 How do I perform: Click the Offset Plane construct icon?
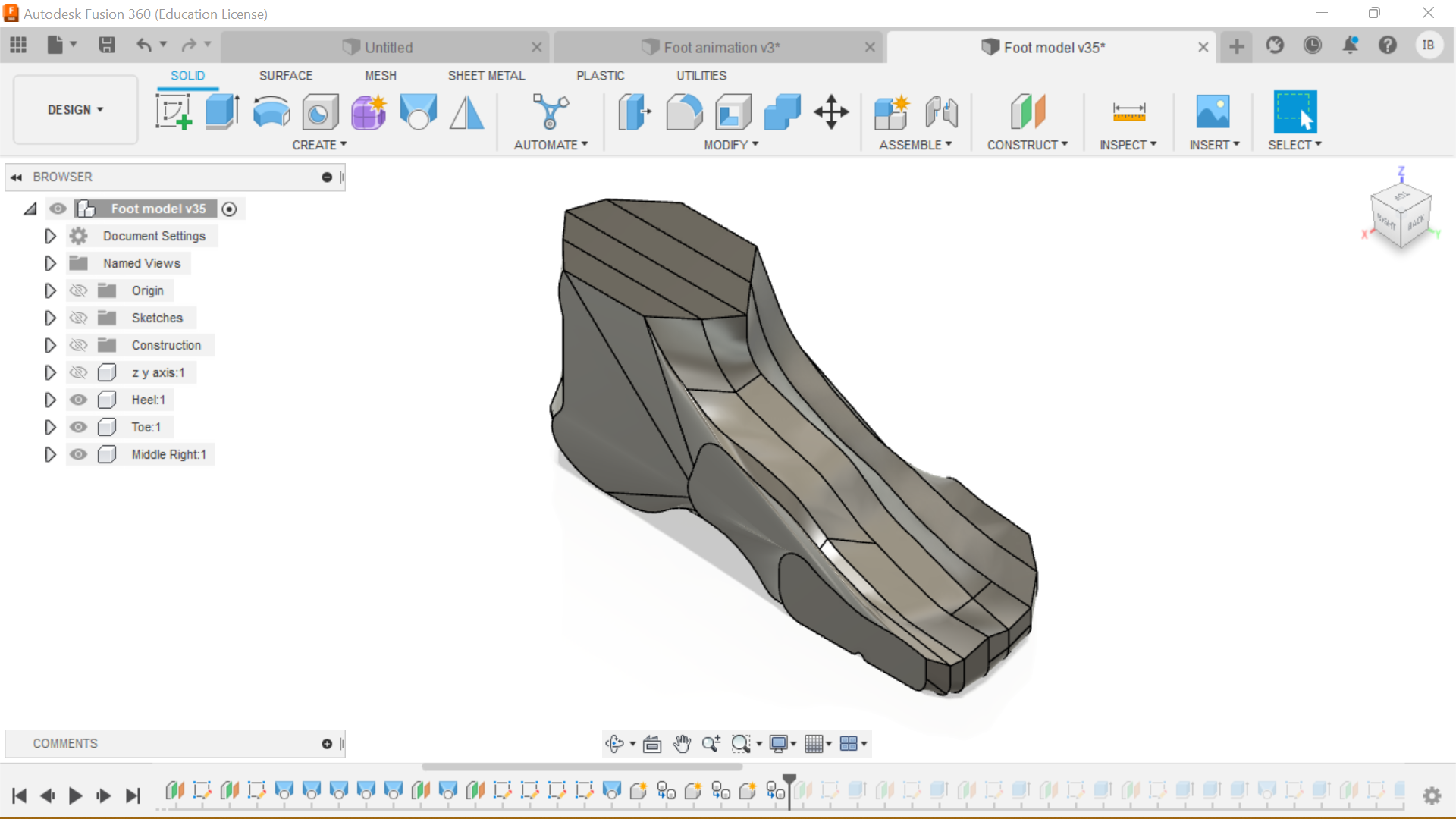pos(1028,112)
